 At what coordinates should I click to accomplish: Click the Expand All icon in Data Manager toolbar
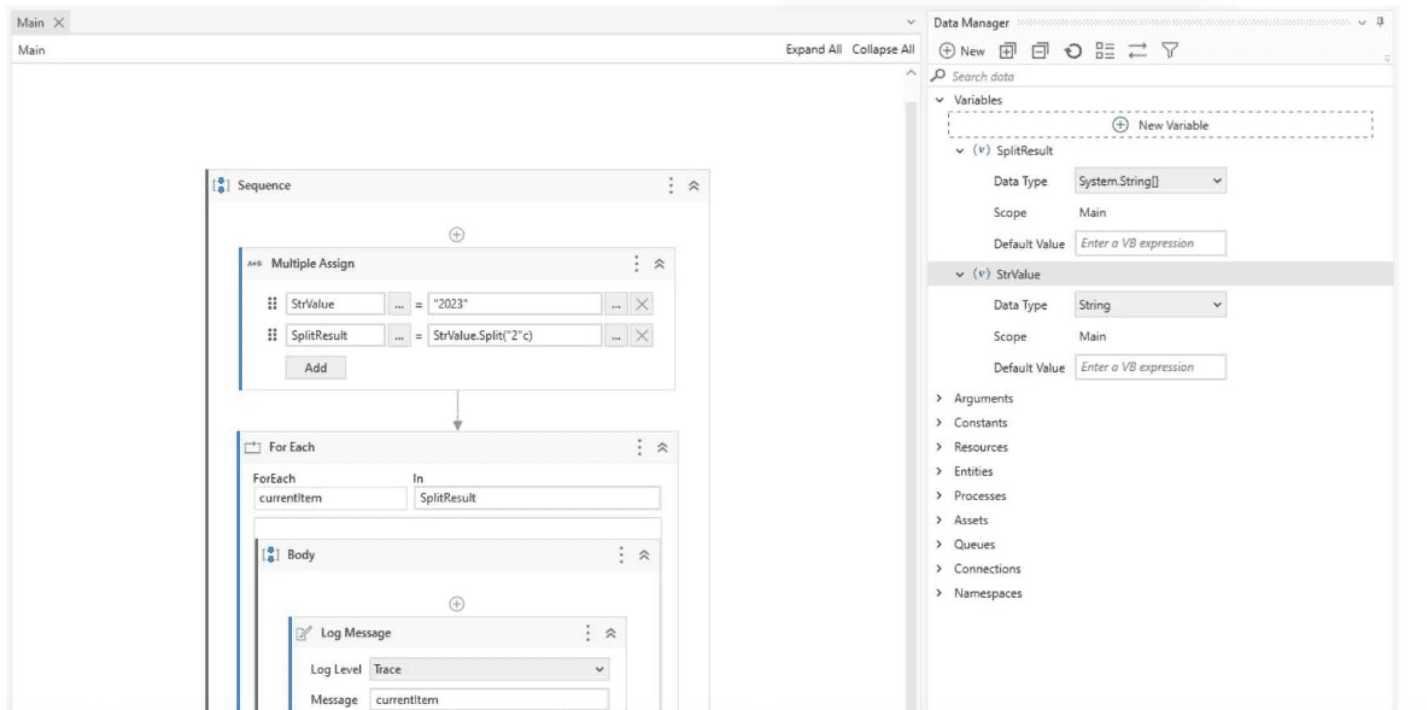click(1008, 51)
